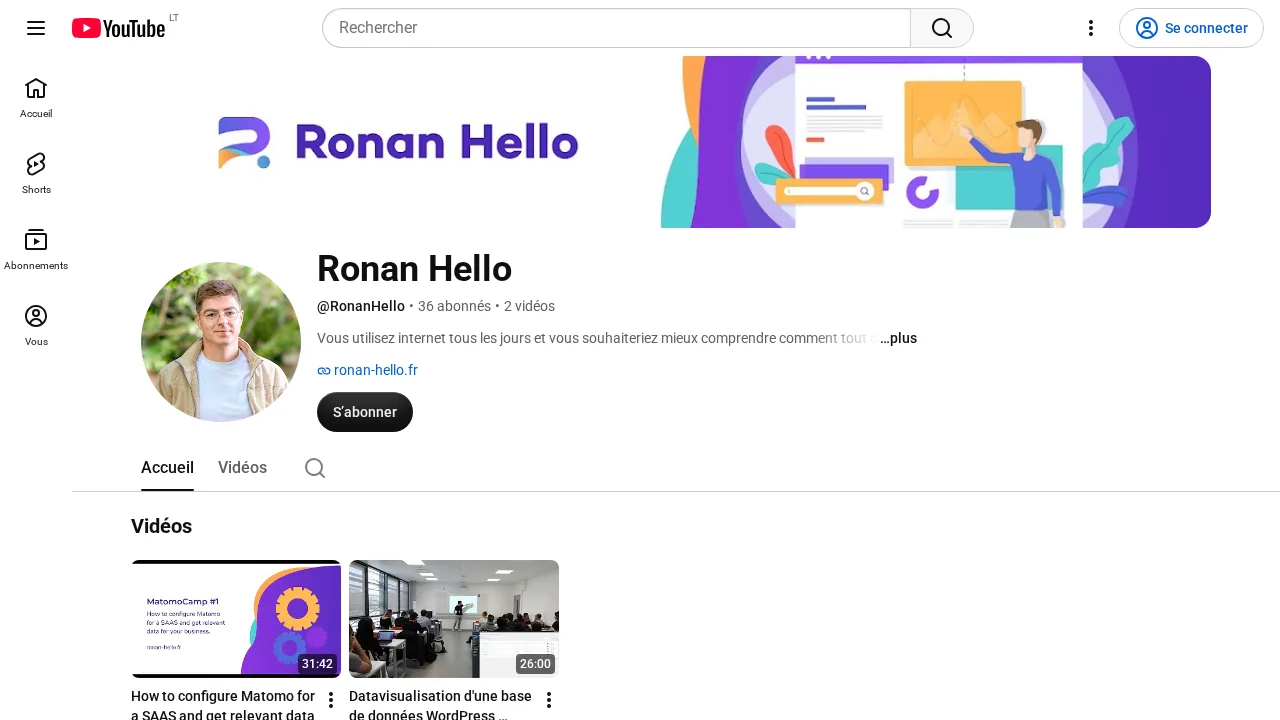Click the '36 abonnés' subscriber count
Viewport: 1280px width, 720px height.
454,306
